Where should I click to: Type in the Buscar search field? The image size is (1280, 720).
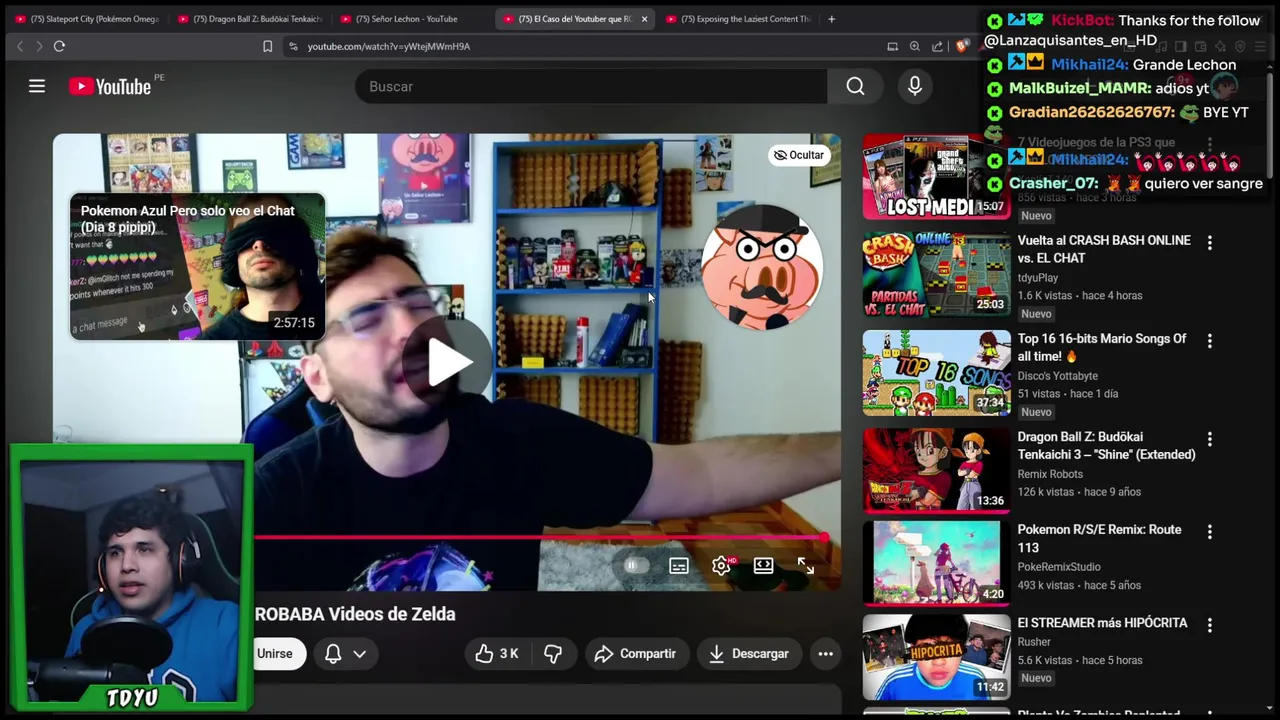(590, 86)
